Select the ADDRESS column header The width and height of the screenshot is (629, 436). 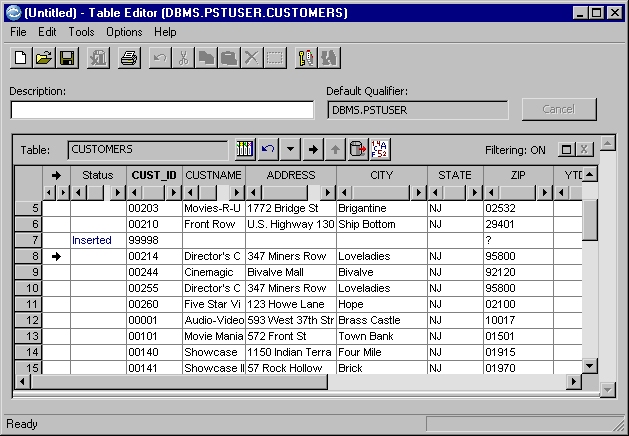point(291,175)
